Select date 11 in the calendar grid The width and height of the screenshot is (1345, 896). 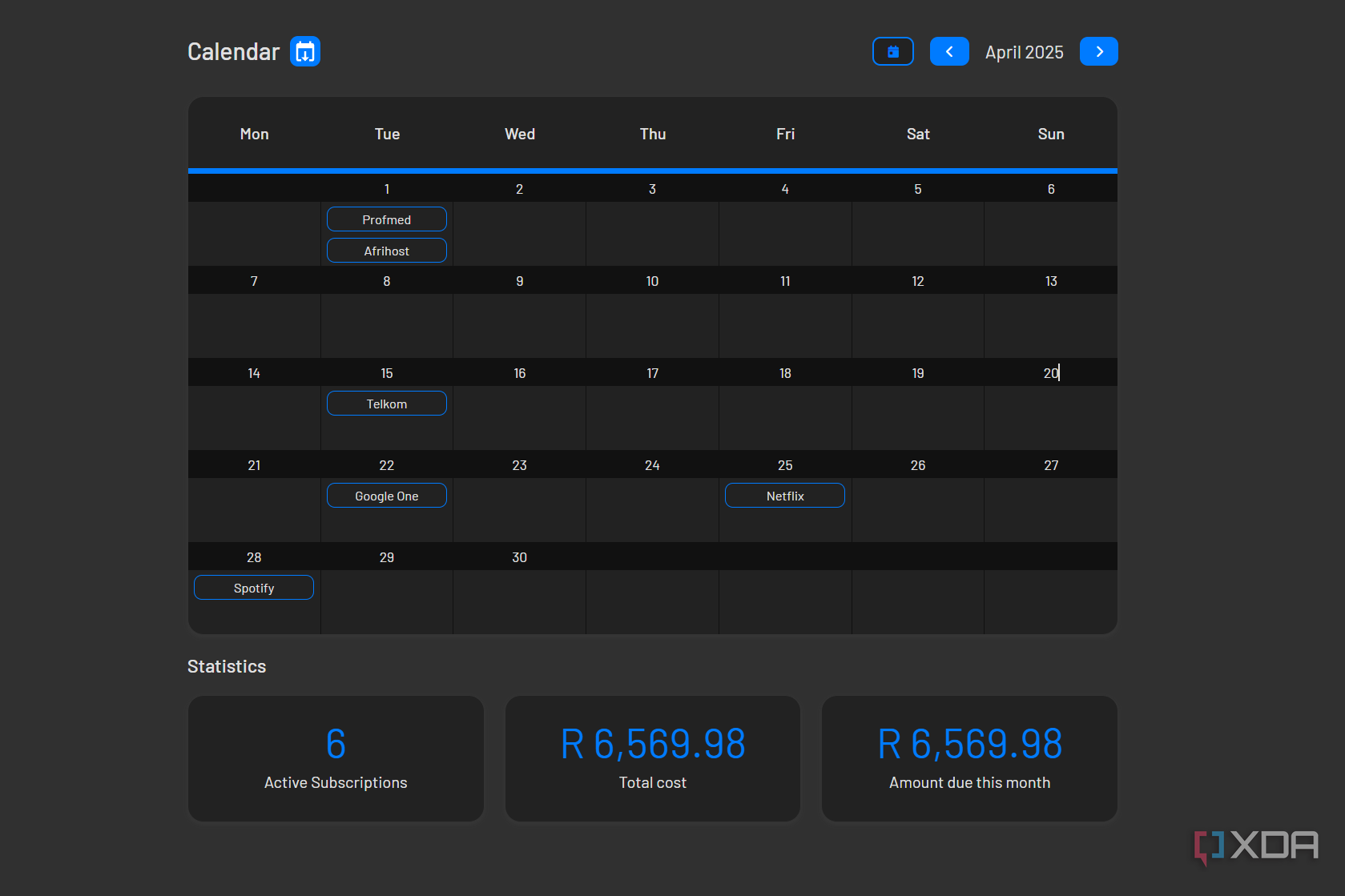pyautogui.click(x=785, y=281)
